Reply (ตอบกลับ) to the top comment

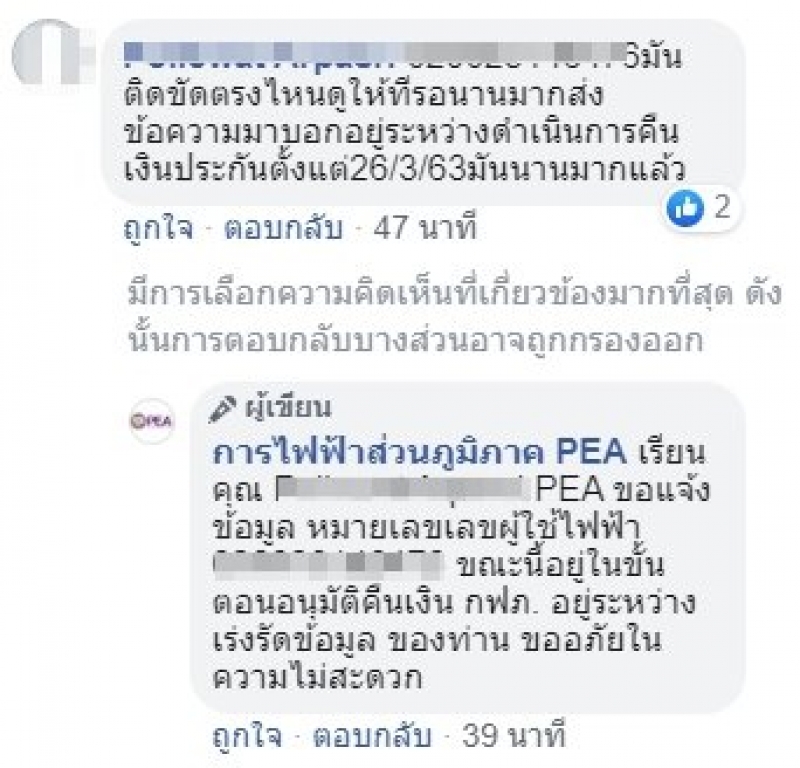[x=283, y=228]
